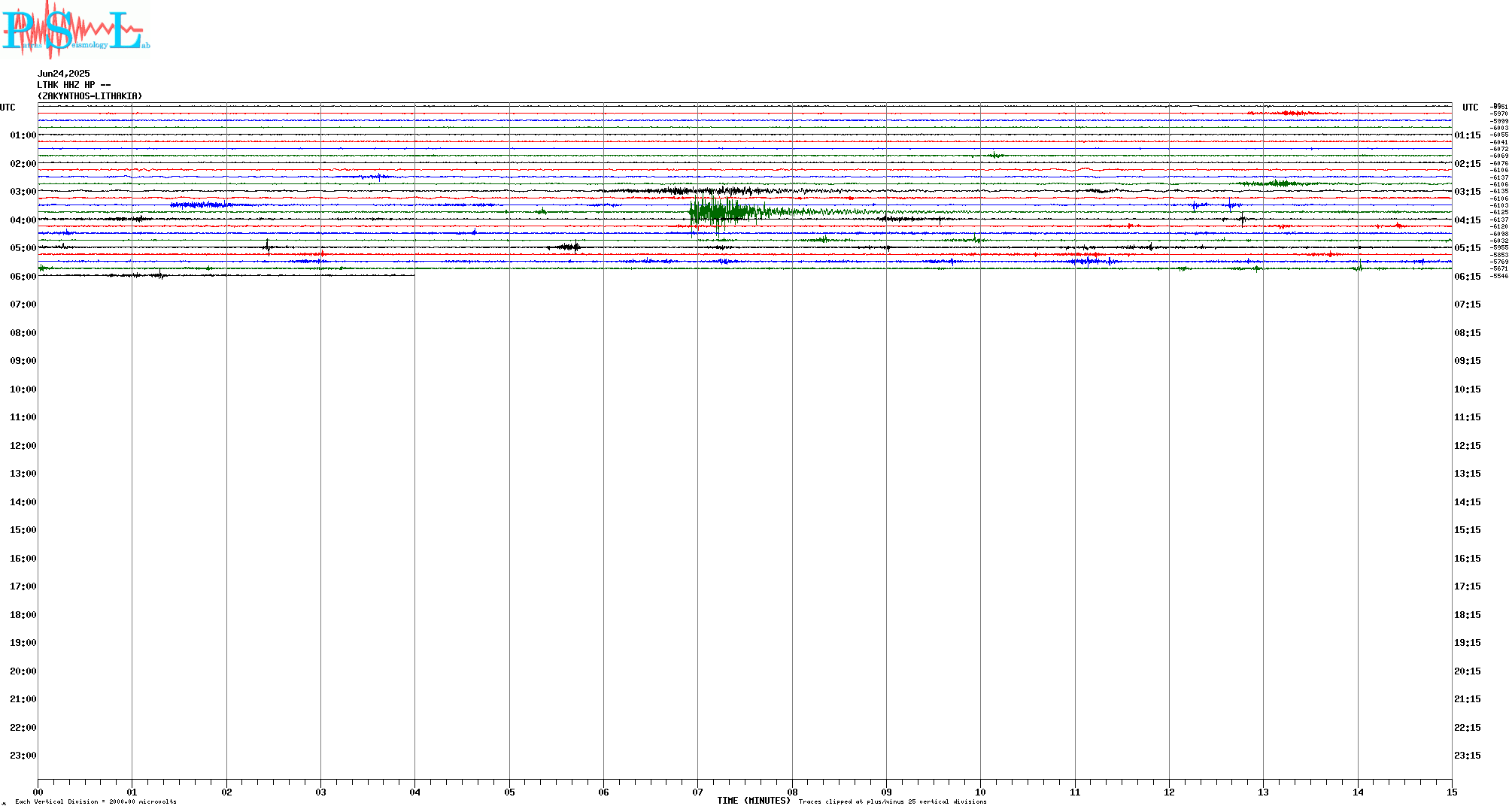The image size is (1512, 812).
Task: Click the 13 minute label on bottom axis
Action: point(1263,792)
